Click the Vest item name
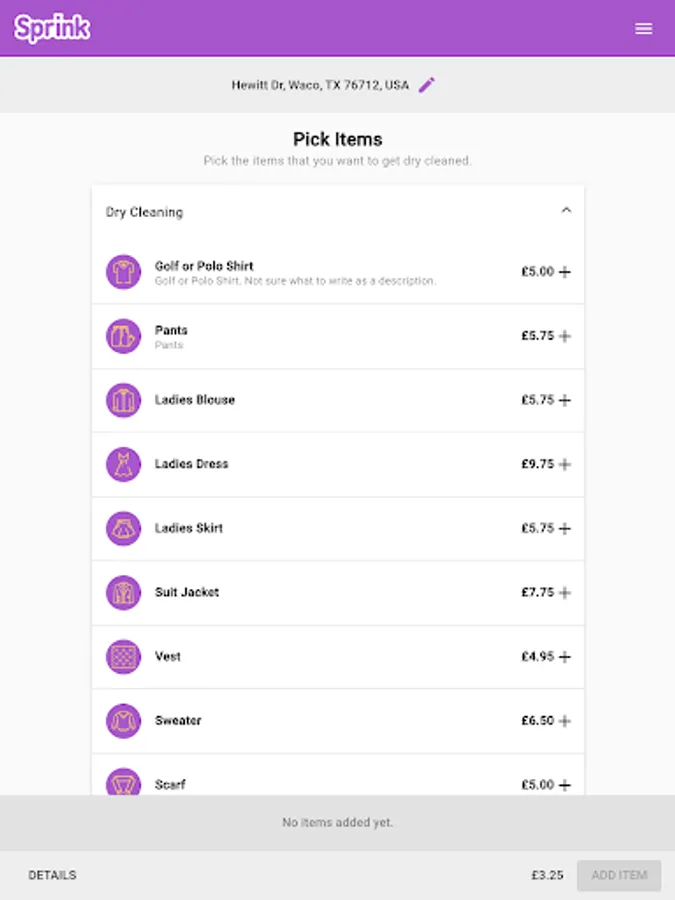The height and width of the screenshot is (900, 675). pos(168,657)
